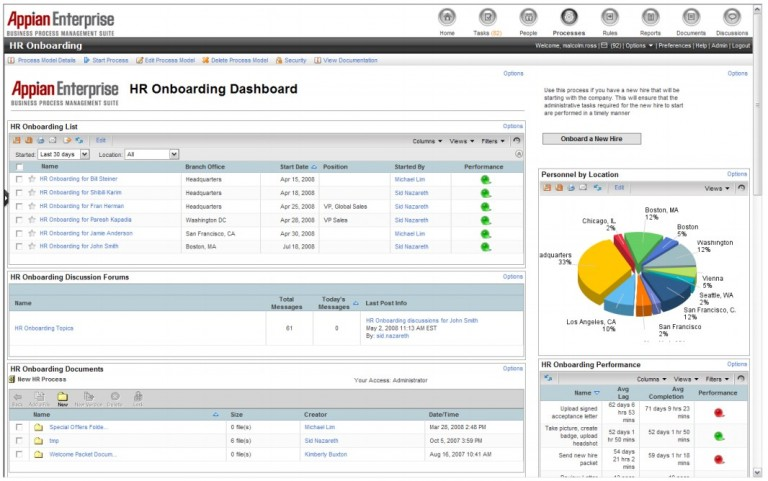Click the Special Offers folder icon
The width and height of the screenshot is (768, 481).
pyautogui.click(x=38, y=427)
